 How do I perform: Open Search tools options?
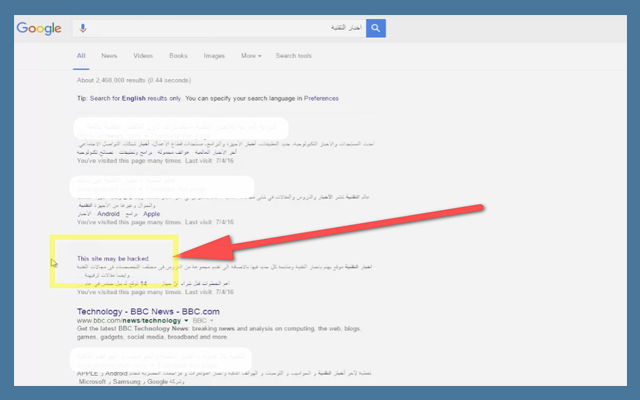[294, 56]
